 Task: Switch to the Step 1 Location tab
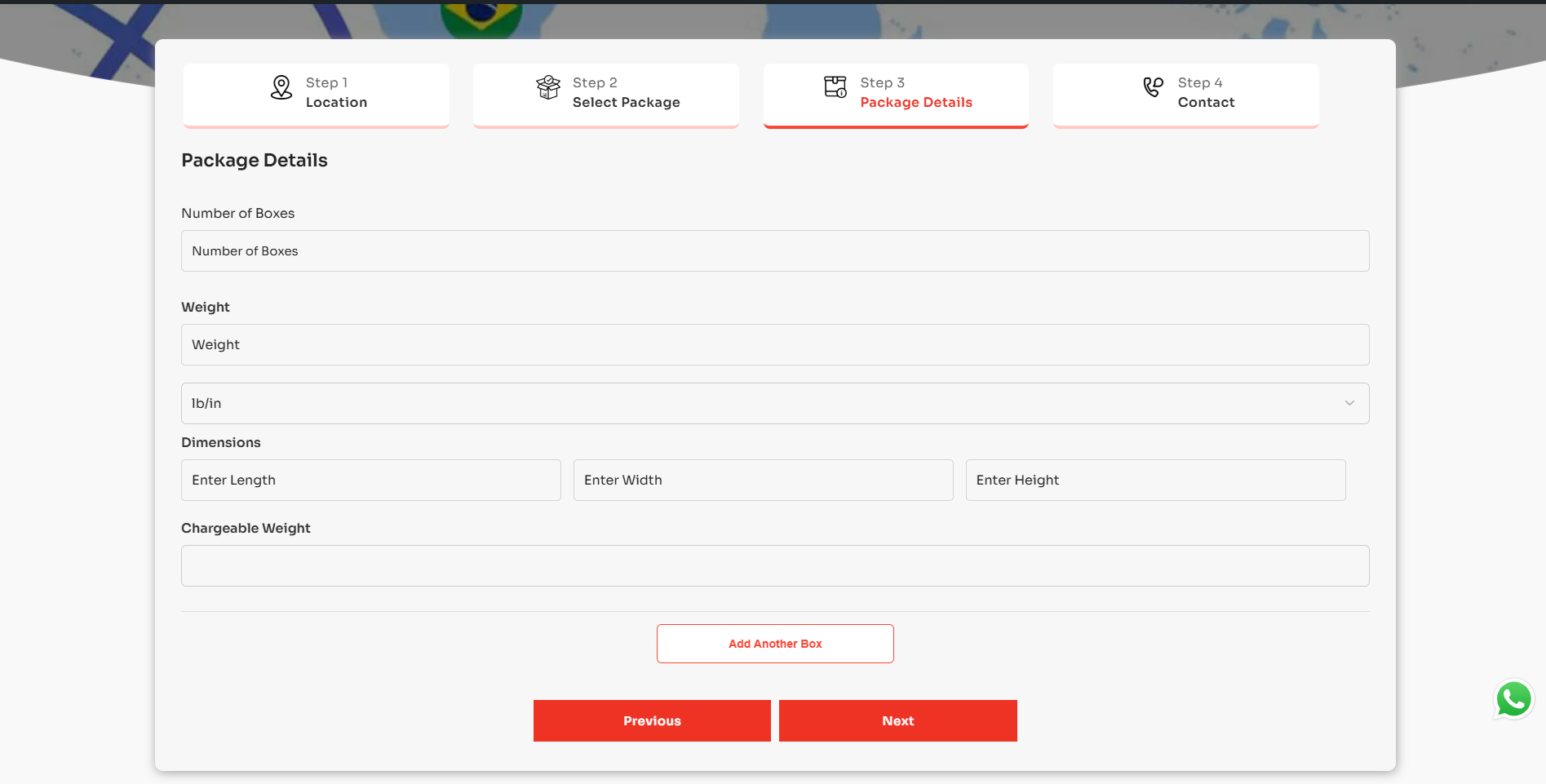[317, 95]
